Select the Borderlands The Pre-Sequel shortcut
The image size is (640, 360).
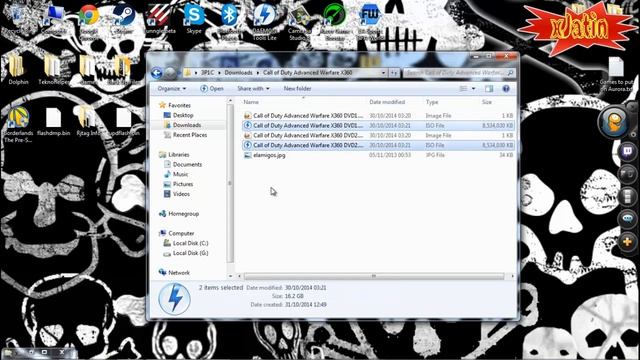pos(18,124)
